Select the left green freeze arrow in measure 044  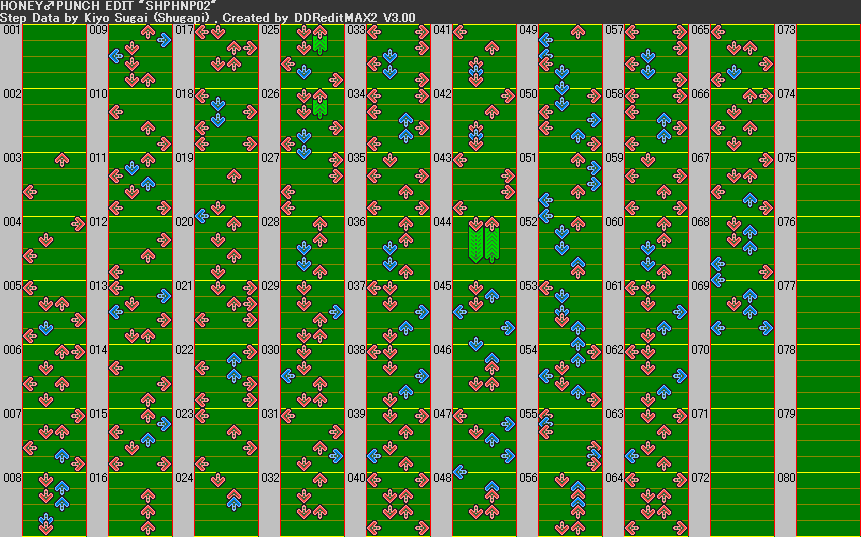pyautogui.click(x=476, y=241)
